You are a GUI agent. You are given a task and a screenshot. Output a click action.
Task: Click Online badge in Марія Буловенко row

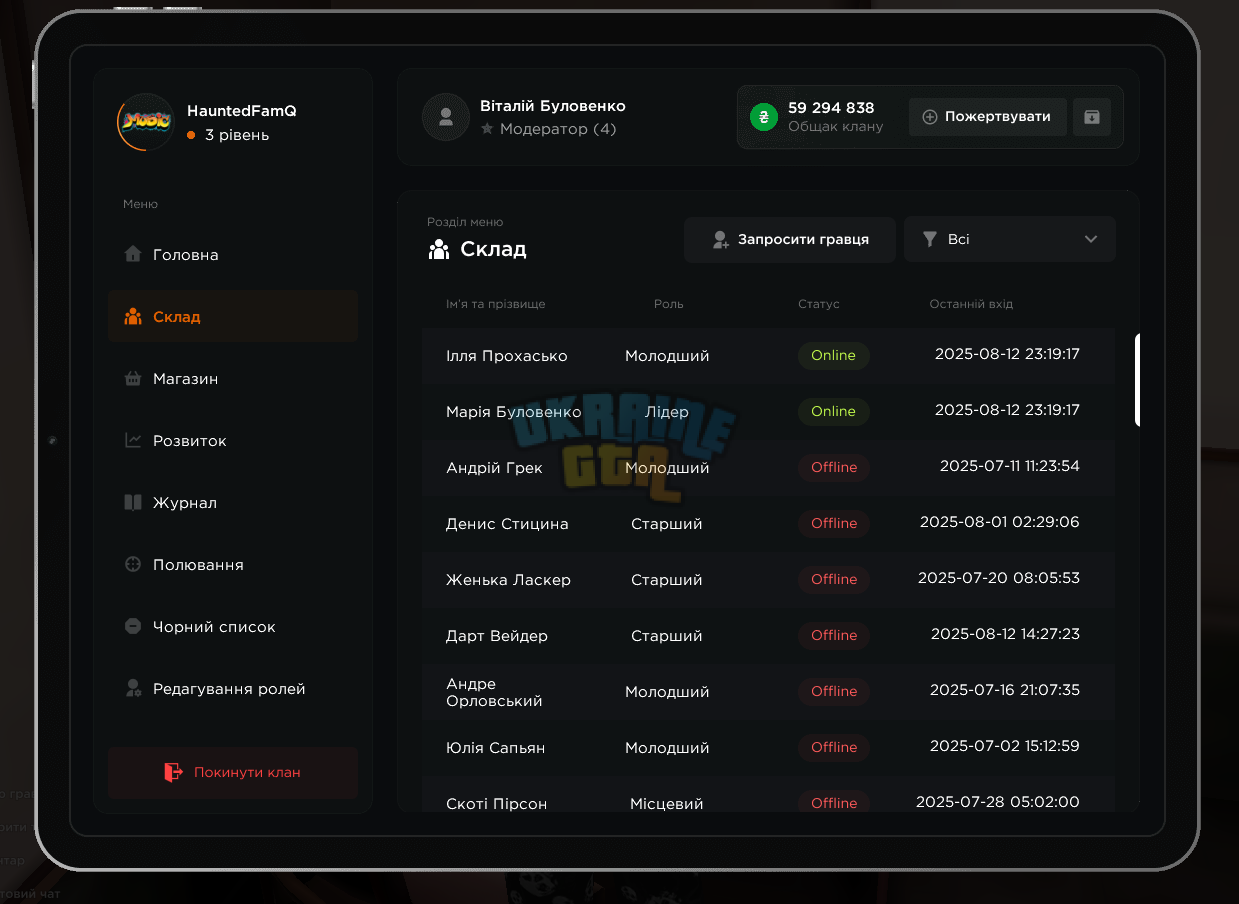tap(833, 411)
